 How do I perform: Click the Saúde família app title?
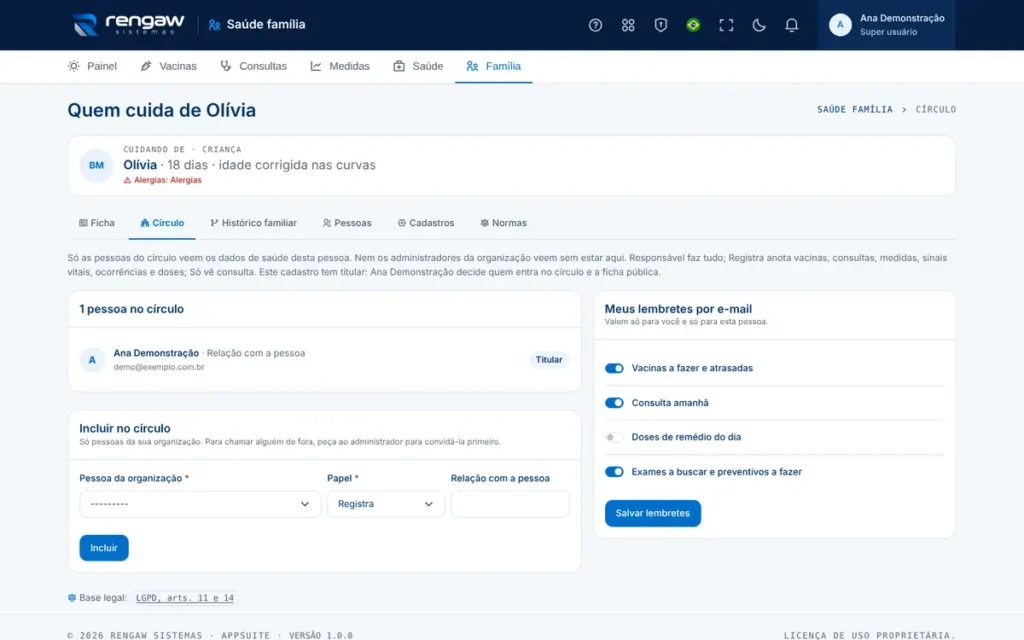coord(266,24)
